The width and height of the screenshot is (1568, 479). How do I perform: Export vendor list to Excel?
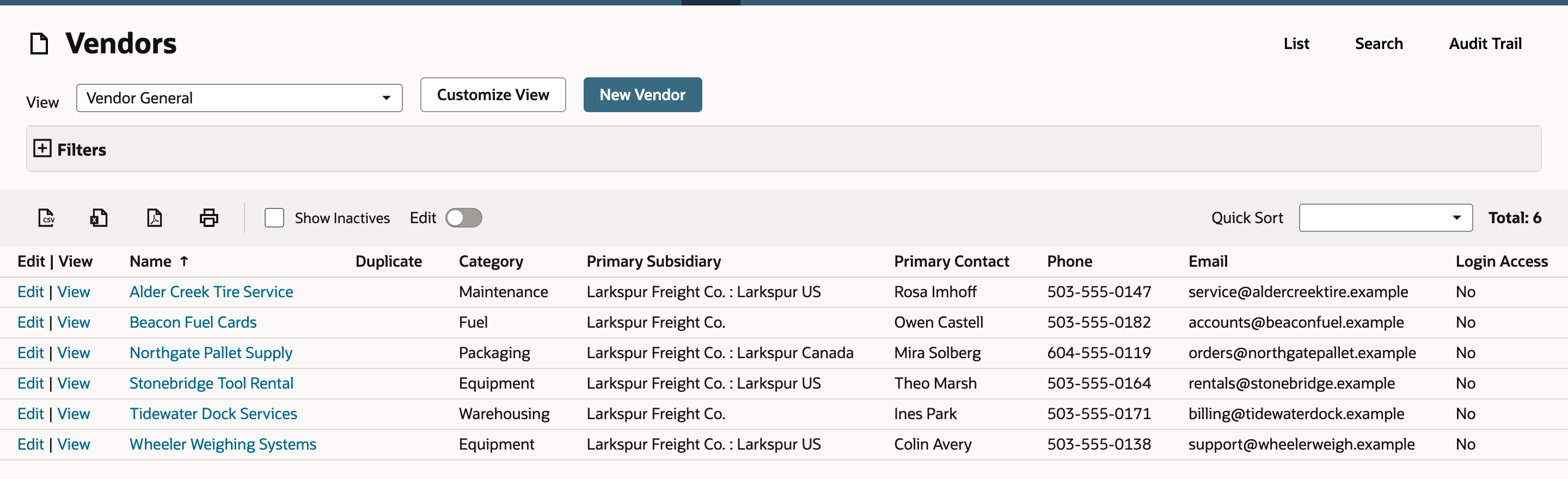coord(99,218)
